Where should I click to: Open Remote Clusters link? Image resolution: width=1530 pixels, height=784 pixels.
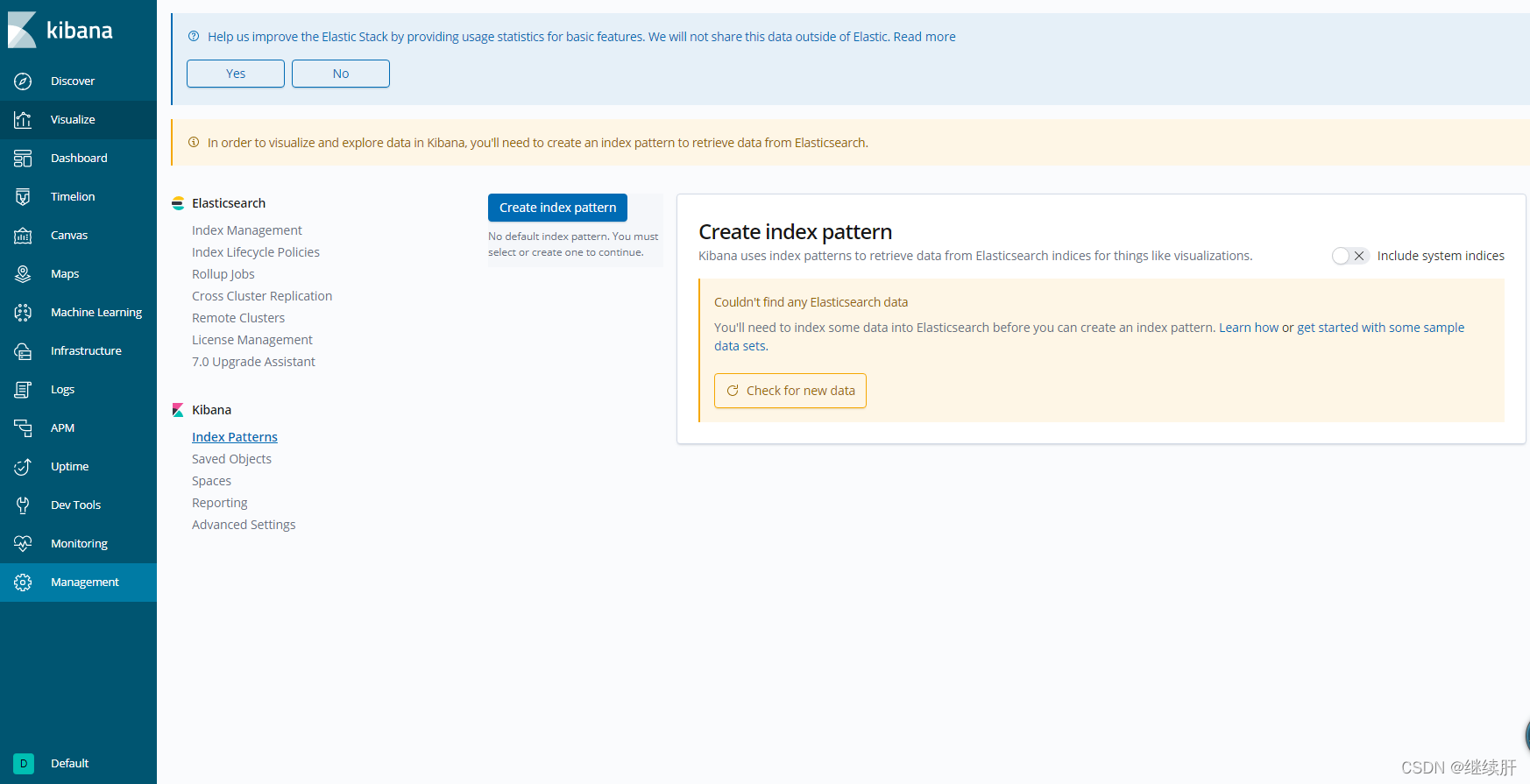click(x=238, y=318)
